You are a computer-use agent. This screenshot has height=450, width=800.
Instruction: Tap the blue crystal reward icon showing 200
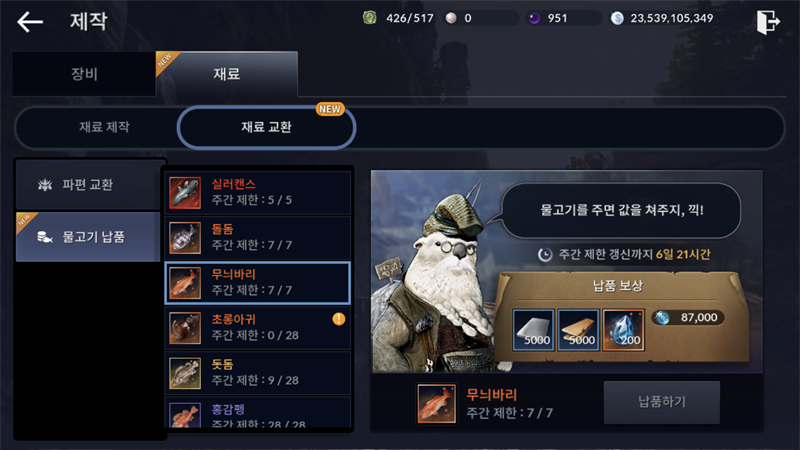623,330
